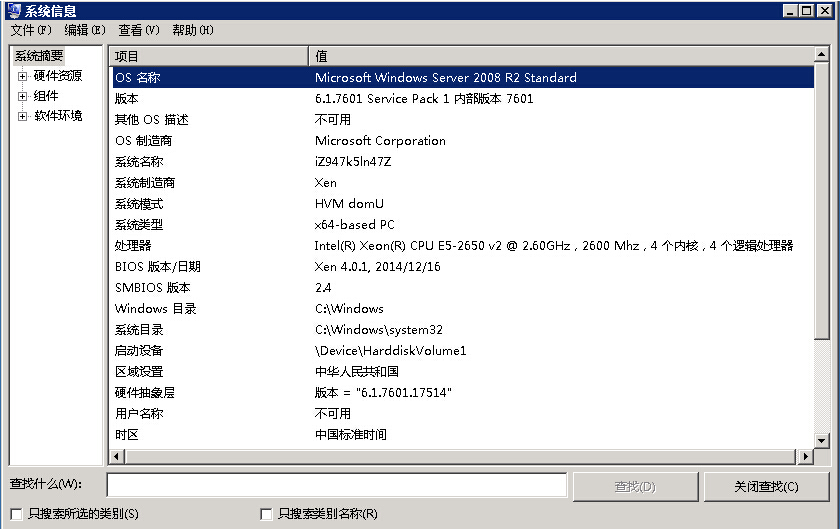The height and width of the screenshot is (530, 840).
Task: Click the horizontal scrollbar right arrow
Action: 805,457
